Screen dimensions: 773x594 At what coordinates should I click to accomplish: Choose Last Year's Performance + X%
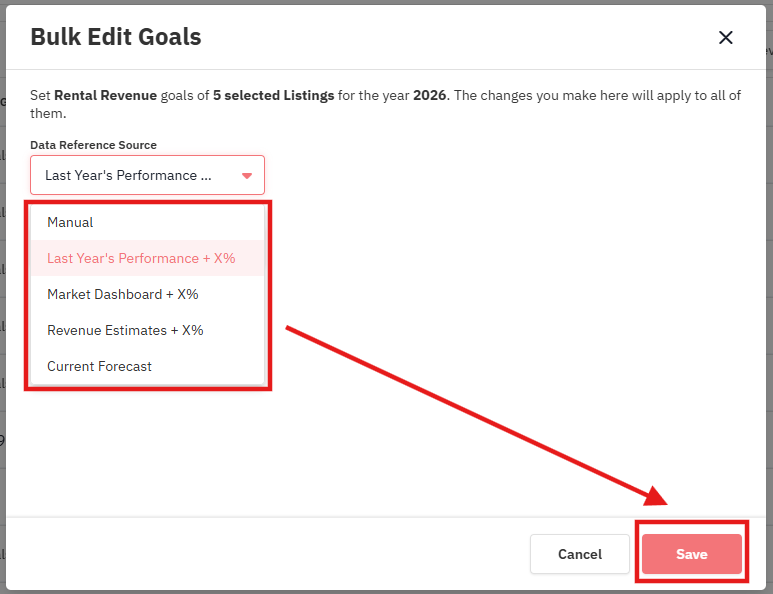click(x=147, y=258)
